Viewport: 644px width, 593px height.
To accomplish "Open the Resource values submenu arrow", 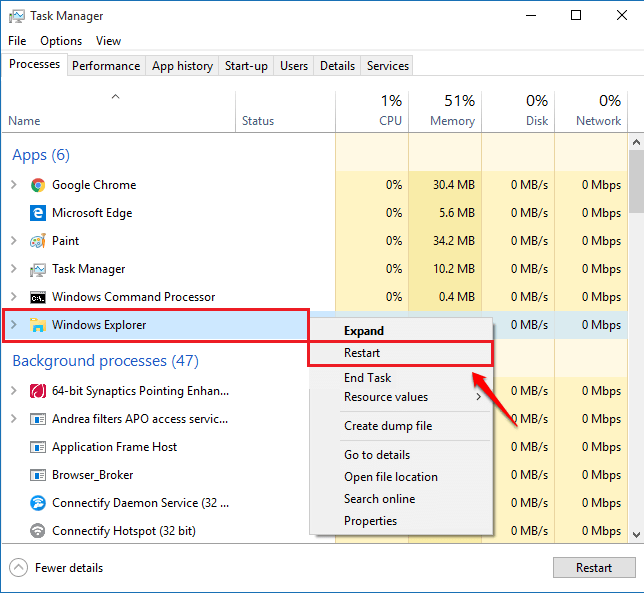I will coord(478,397).
